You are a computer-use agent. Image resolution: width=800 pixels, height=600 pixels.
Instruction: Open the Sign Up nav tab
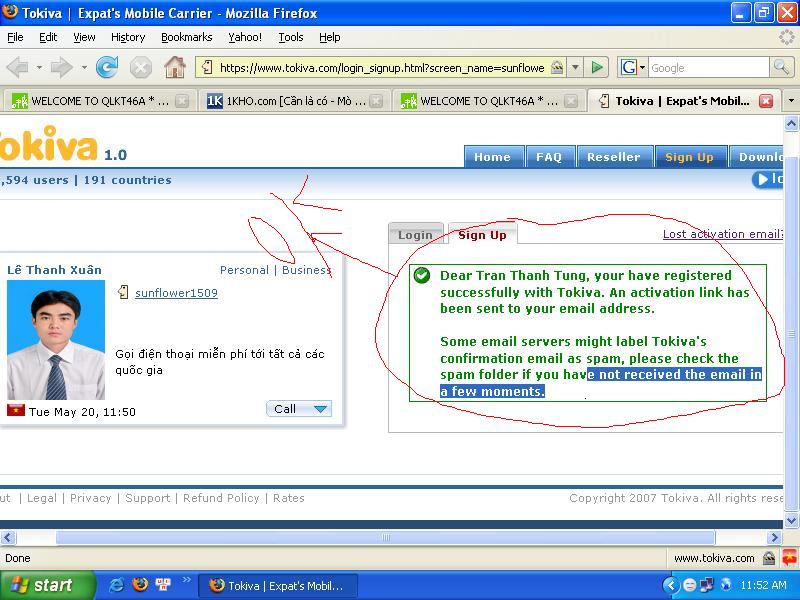689,157
